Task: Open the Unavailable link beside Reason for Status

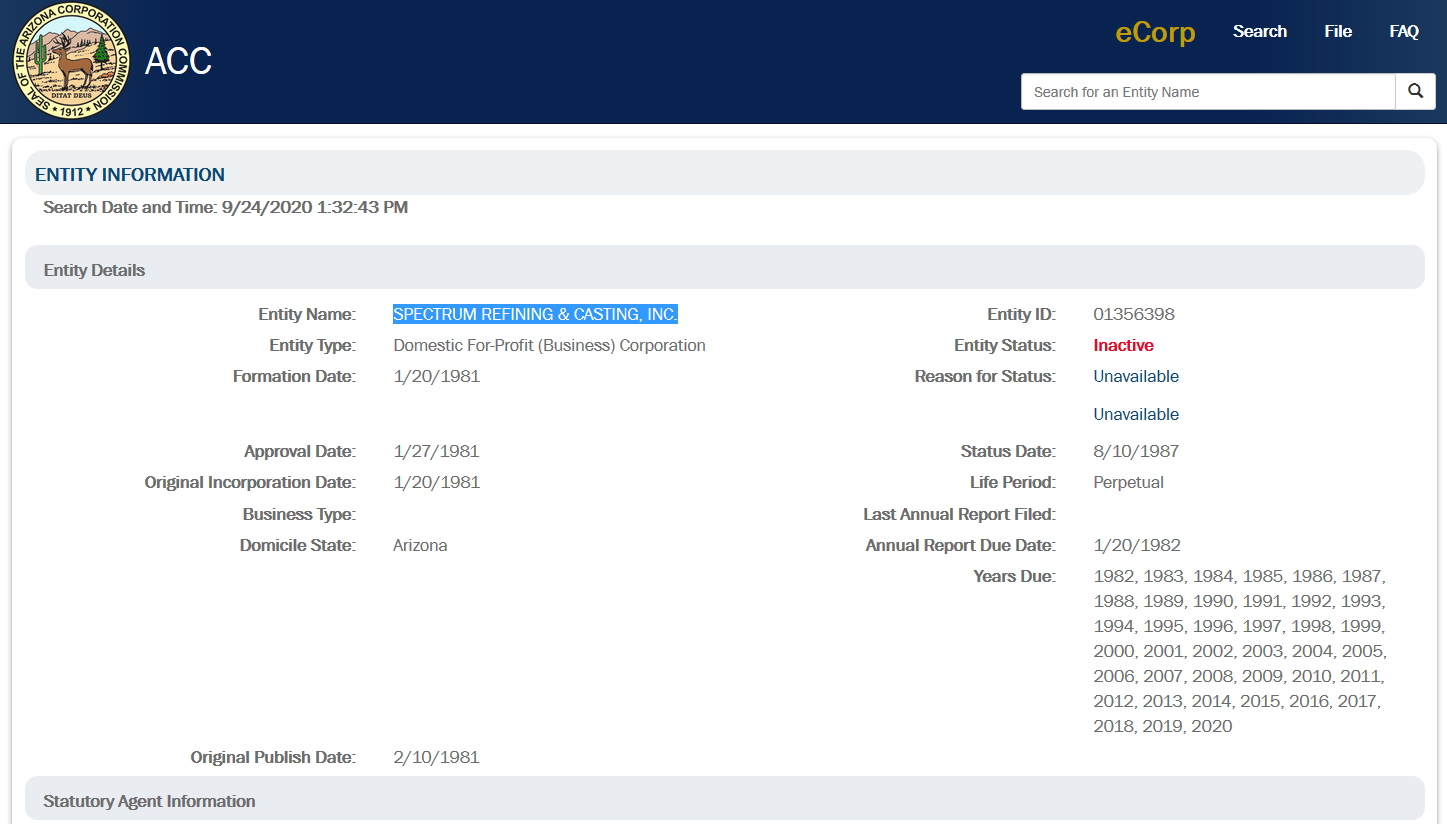Action: tap(1135, 377)
